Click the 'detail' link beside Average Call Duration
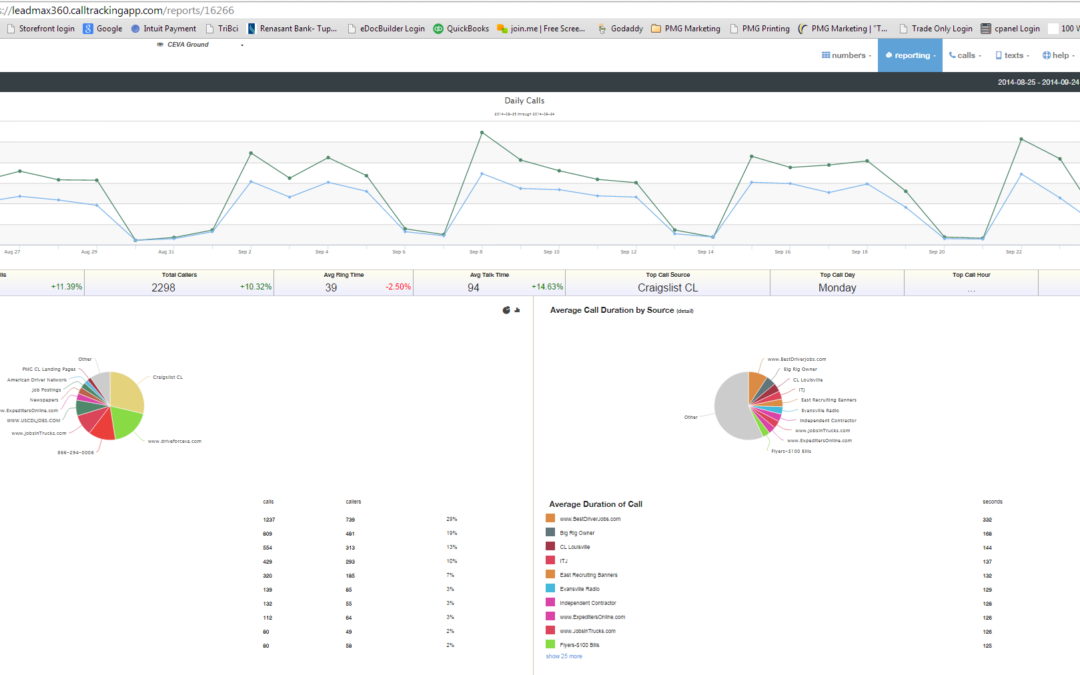Image resolution: width=1080 pixels, height=675 pixels. 685,311
